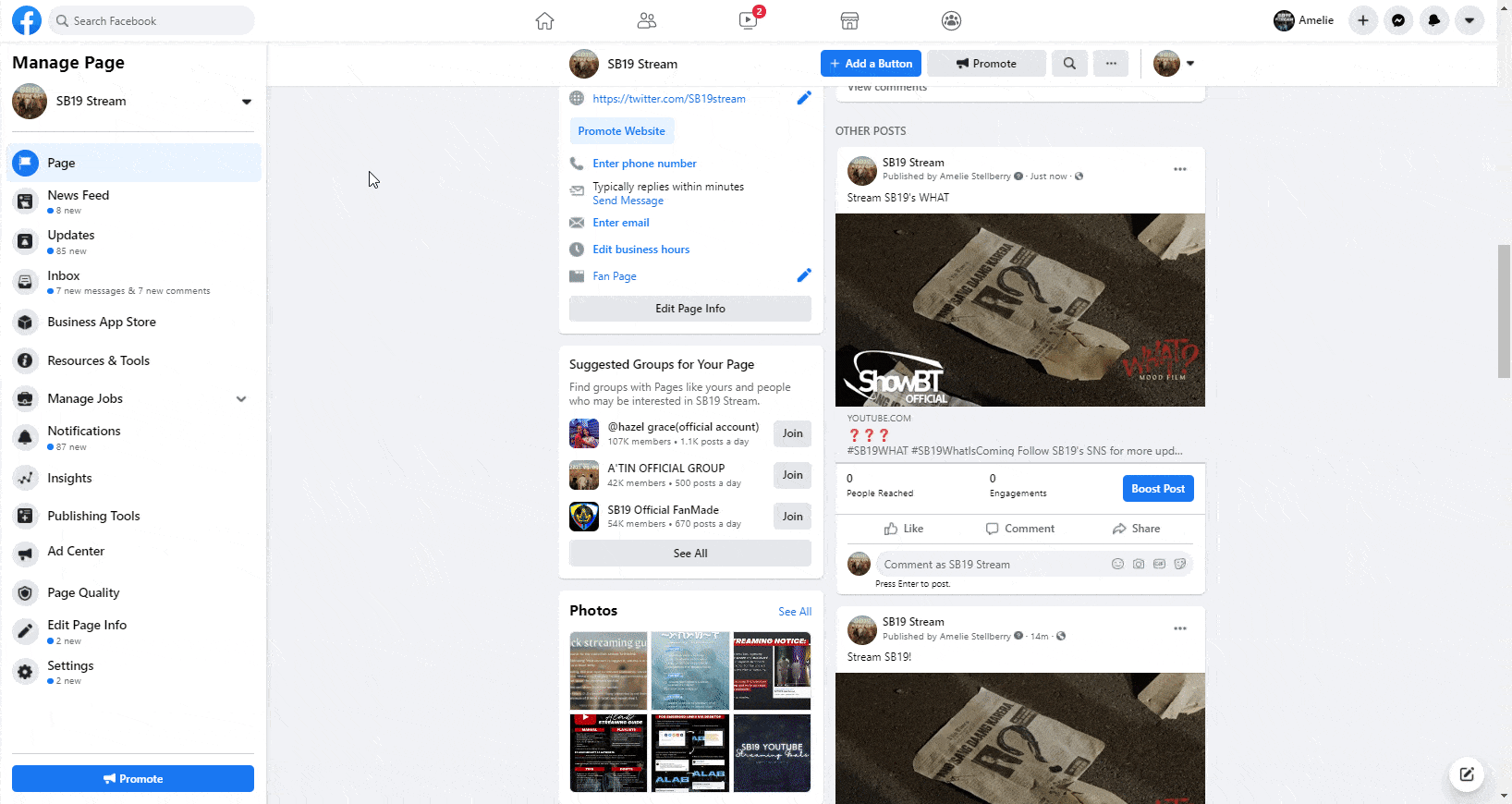Join the @hazel grace(official account) group
Screen dimensions: 1512x804
click(x=792, y=433)
